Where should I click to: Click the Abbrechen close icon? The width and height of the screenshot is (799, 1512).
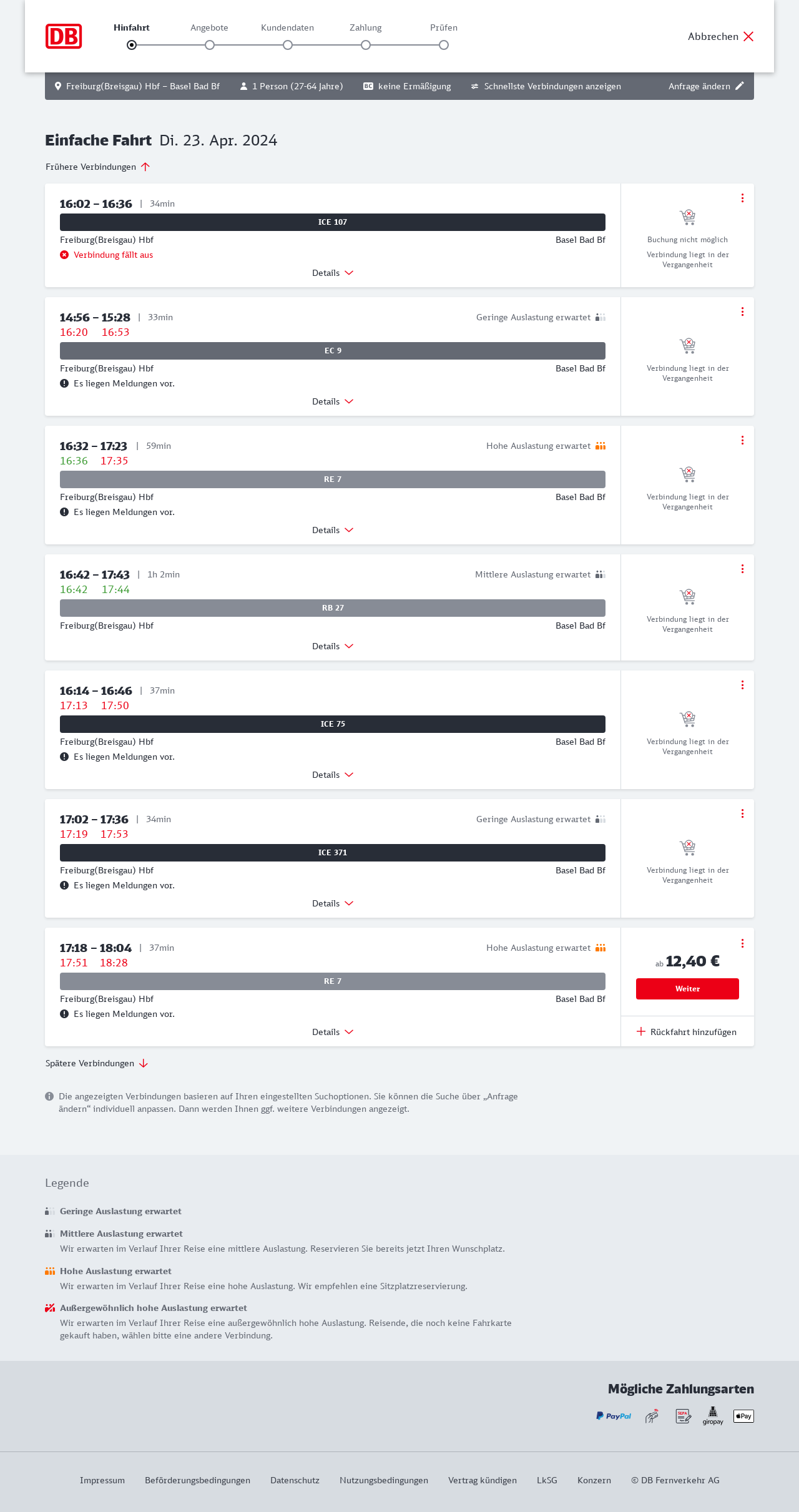point(748,36)
